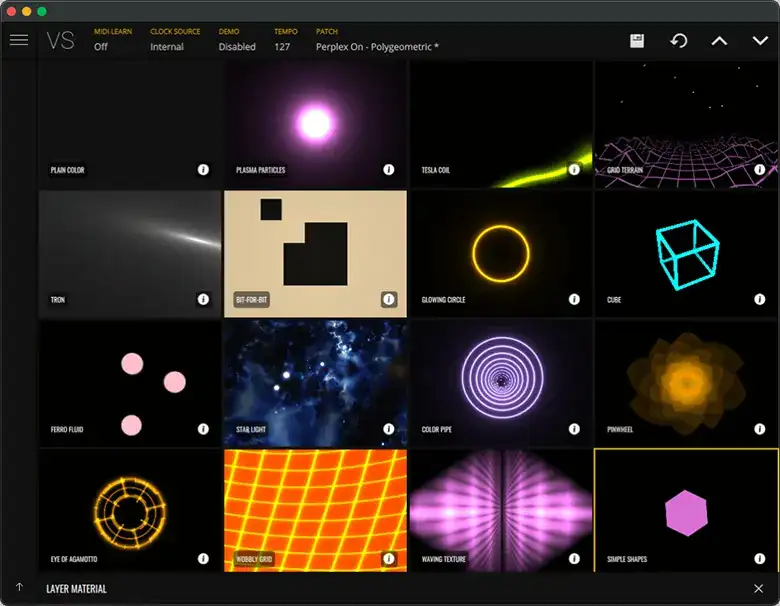Go to previous patch with up chevron
The width and height of the screenshot is (780, 606).
pyautogui.click(x=719, y=41)
